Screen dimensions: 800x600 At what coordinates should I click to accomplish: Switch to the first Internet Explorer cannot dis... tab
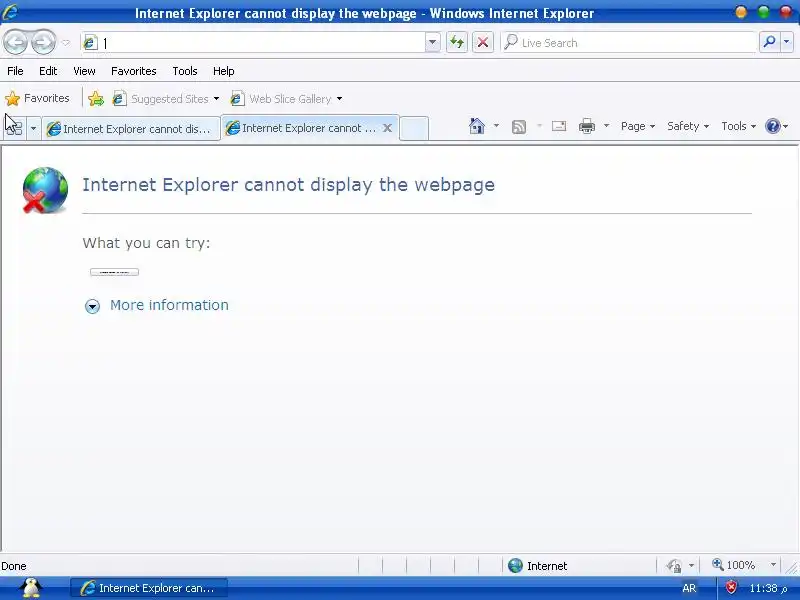131,129
